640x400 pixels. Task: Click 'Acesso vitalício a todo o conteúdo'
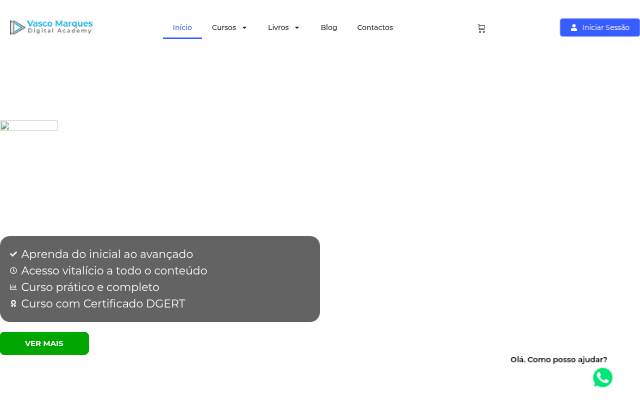[114, 271]
